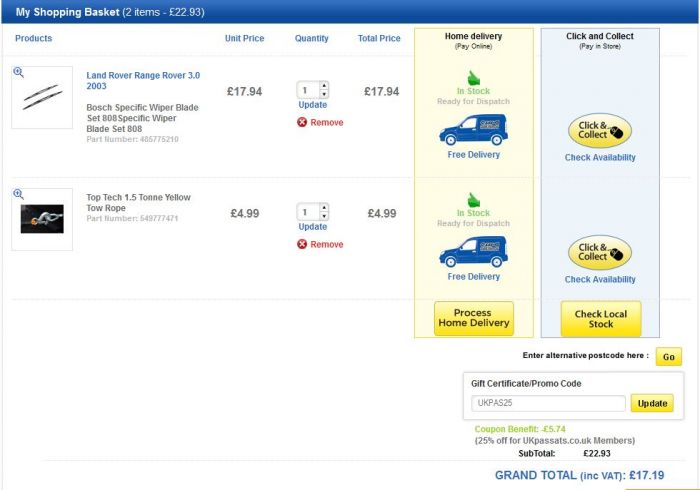
Task: Click magnifier icon on wiper blade image
Action: click(18, 72)
